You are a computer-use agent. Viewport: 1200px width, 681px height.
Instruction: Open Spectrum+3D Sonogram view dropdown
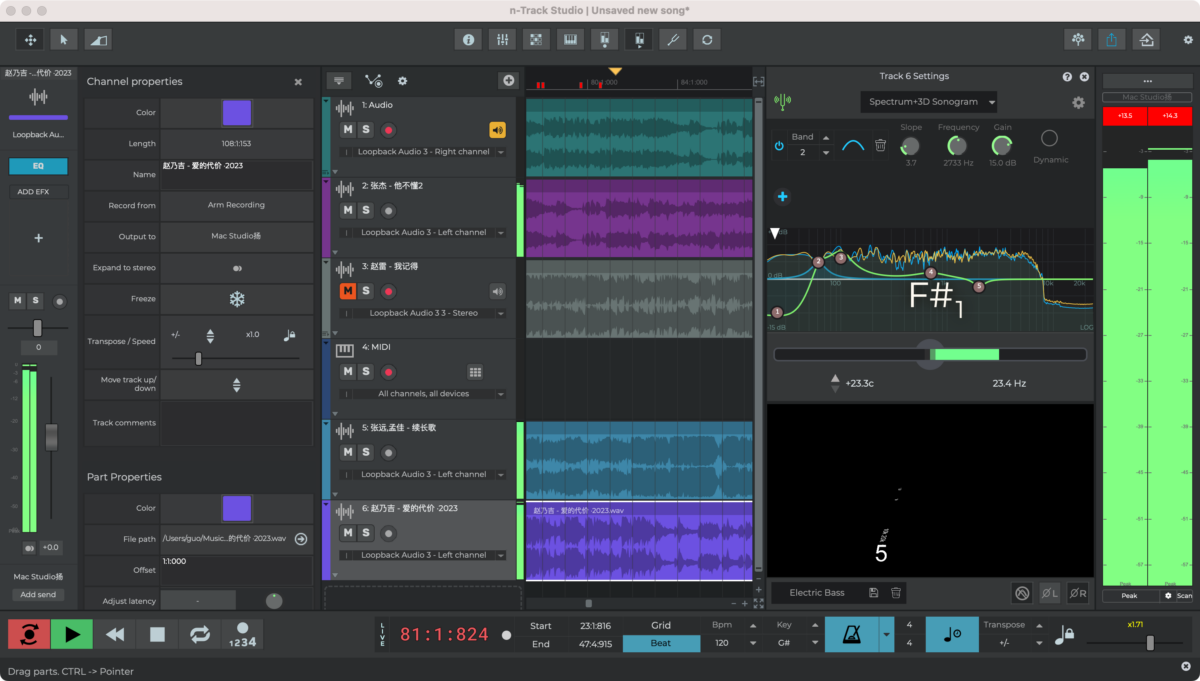coord(929,102)
